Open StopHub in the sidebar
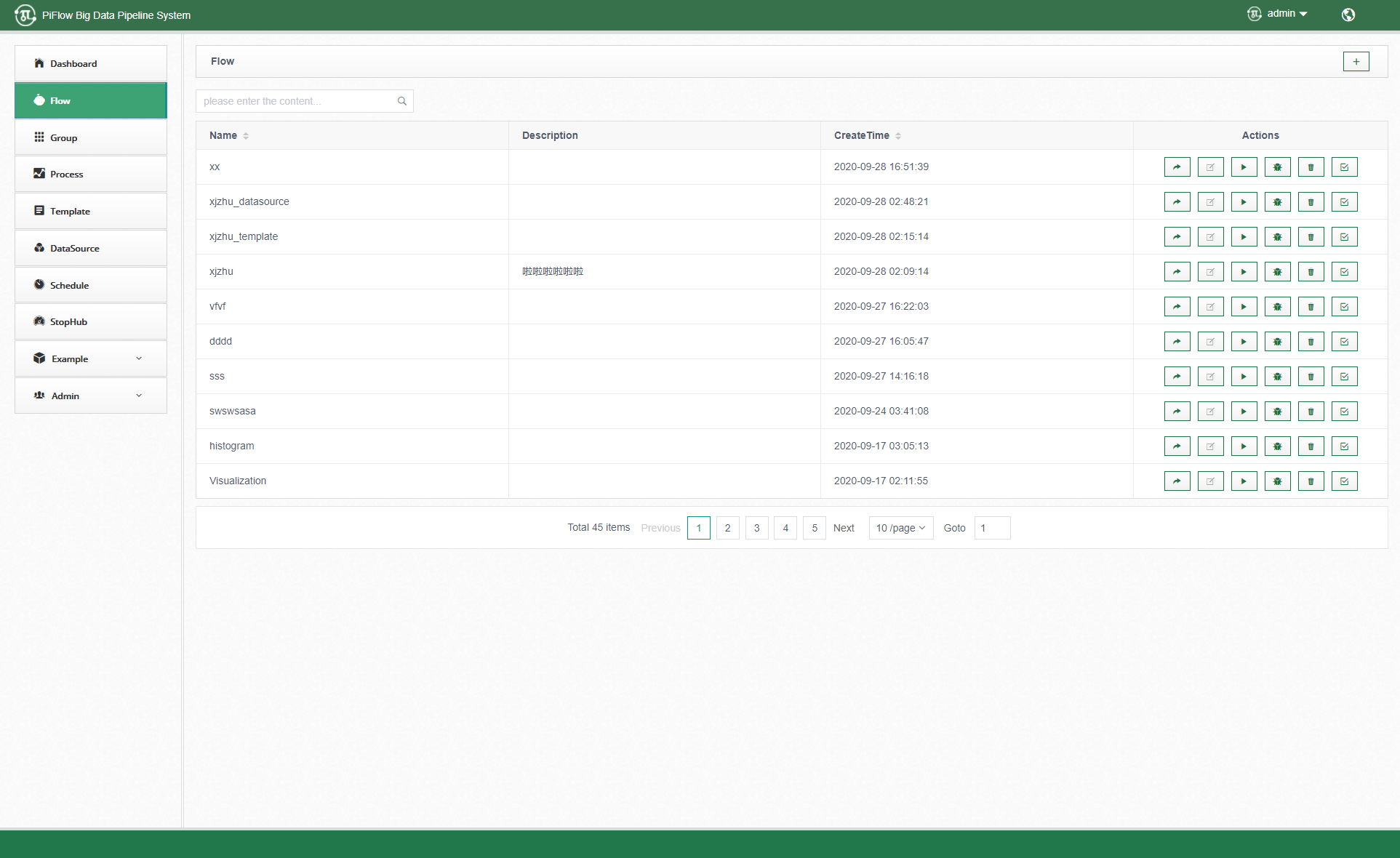 [x=91, y=321]
